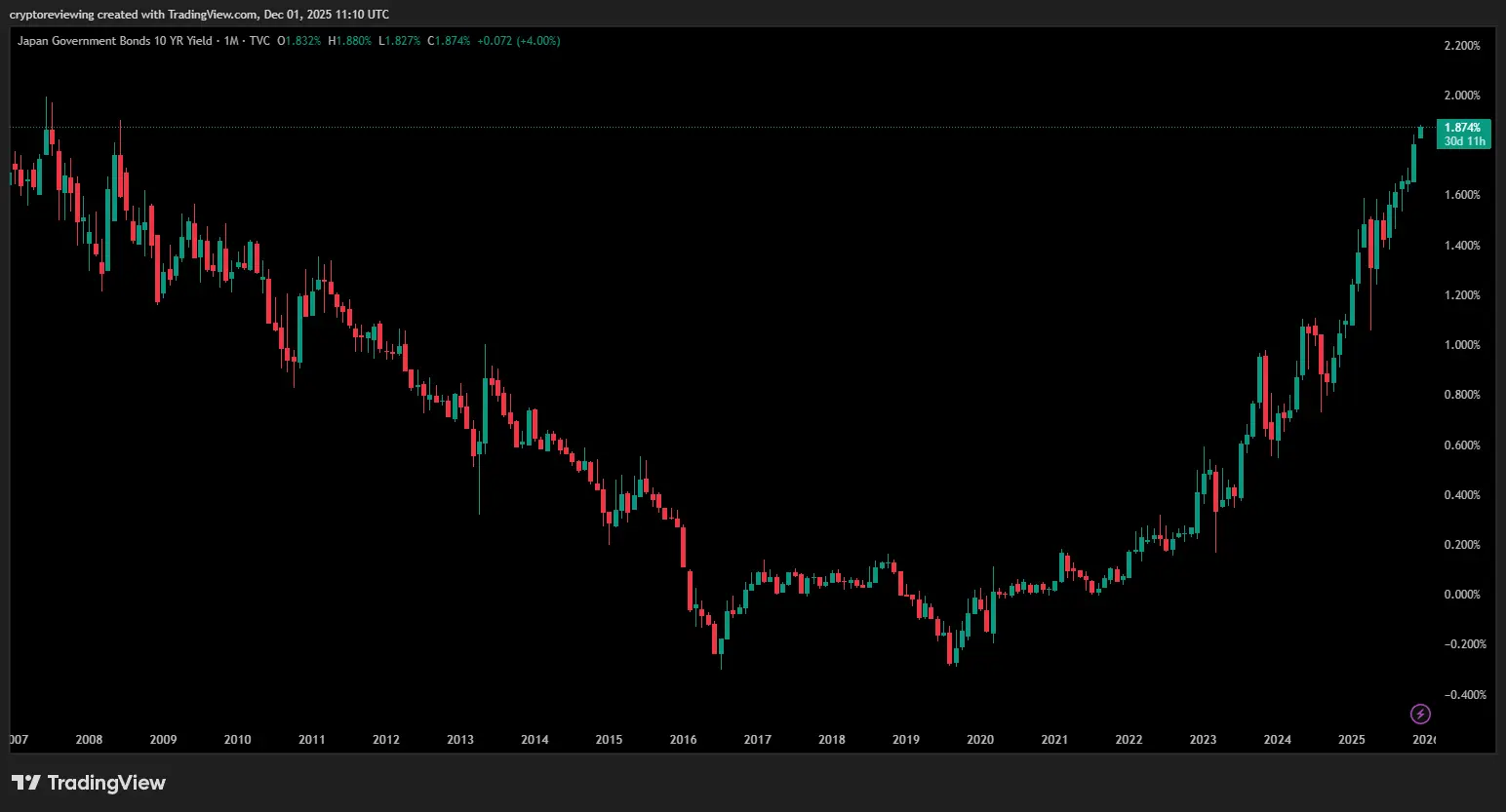Click the 1.600% price axis label
This screenshot has height=812, width=1506.
click(x=1462, y=195)
